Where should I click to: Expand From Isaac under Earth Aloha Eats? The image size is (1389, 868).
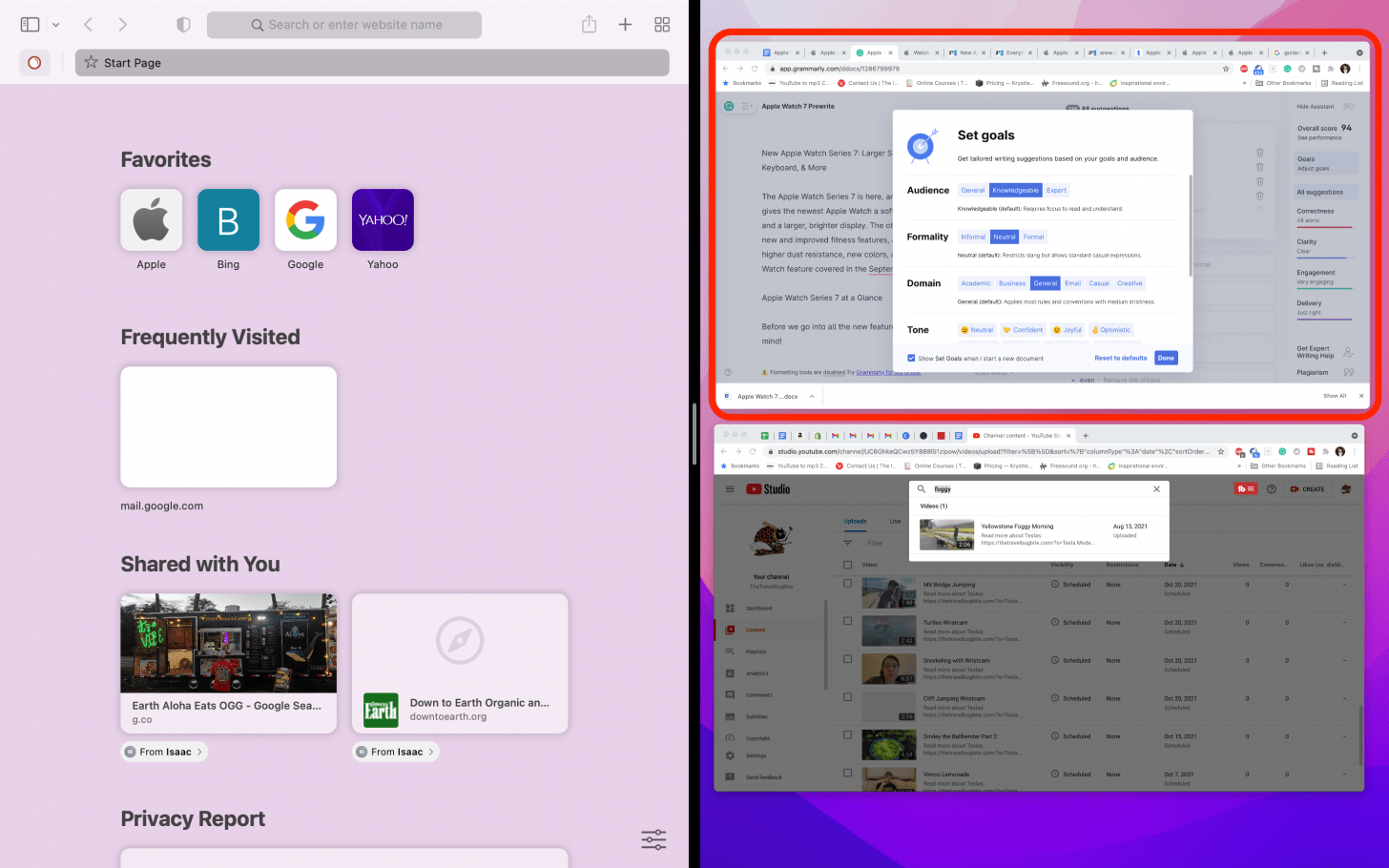pos(165,752)
